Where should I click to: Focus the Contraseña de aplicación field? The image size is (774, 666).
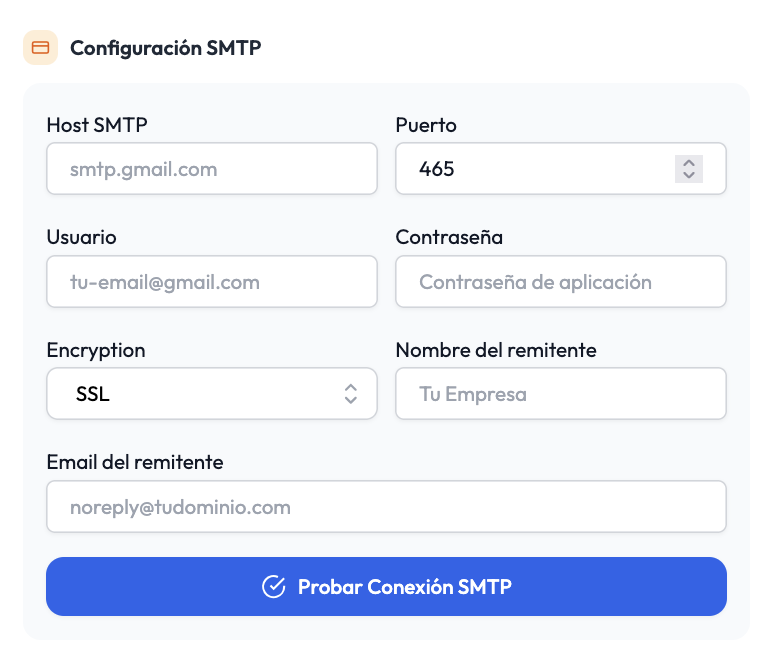pos(561,282)
